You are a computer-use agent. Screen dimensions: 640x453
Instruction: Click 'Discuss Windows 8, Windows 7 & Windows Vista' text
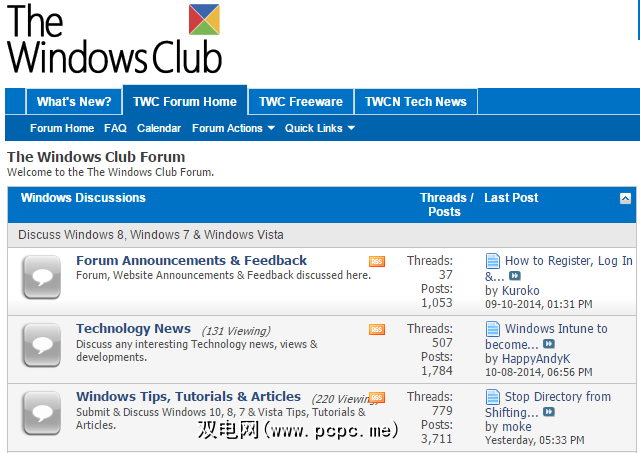pyautogui.click(x=151, y=235)
